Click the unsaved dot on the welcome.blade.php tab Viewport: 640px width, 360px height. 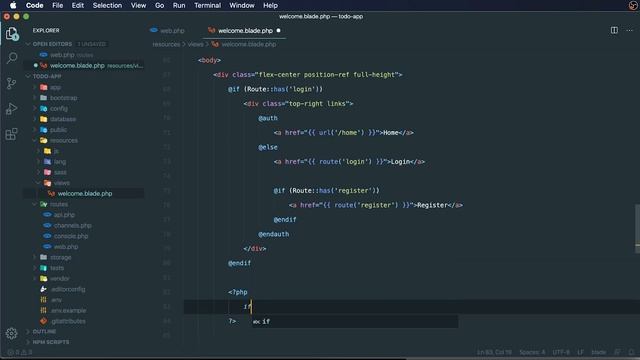278,31
